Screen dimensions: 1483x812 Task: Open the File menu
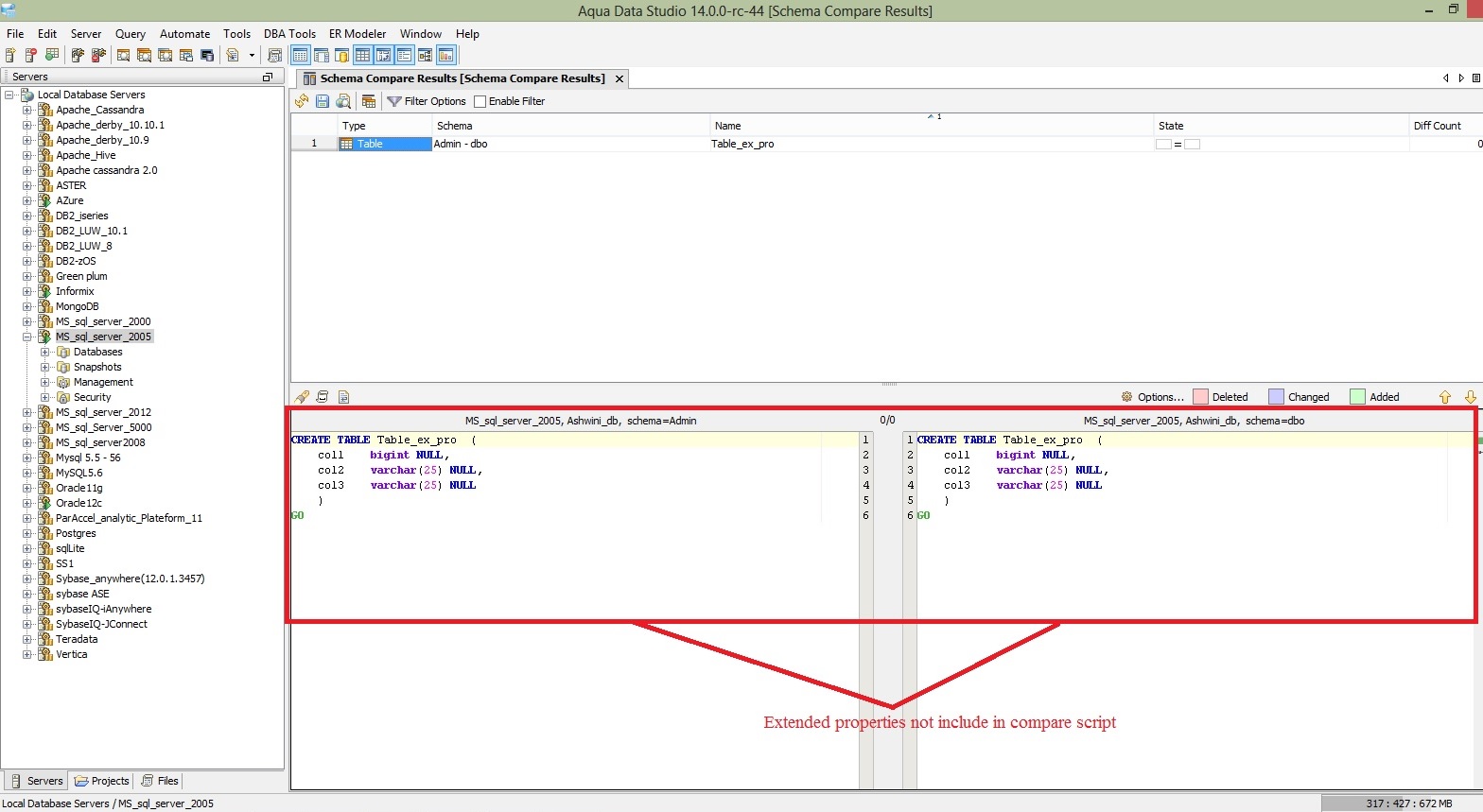[15, 33]
